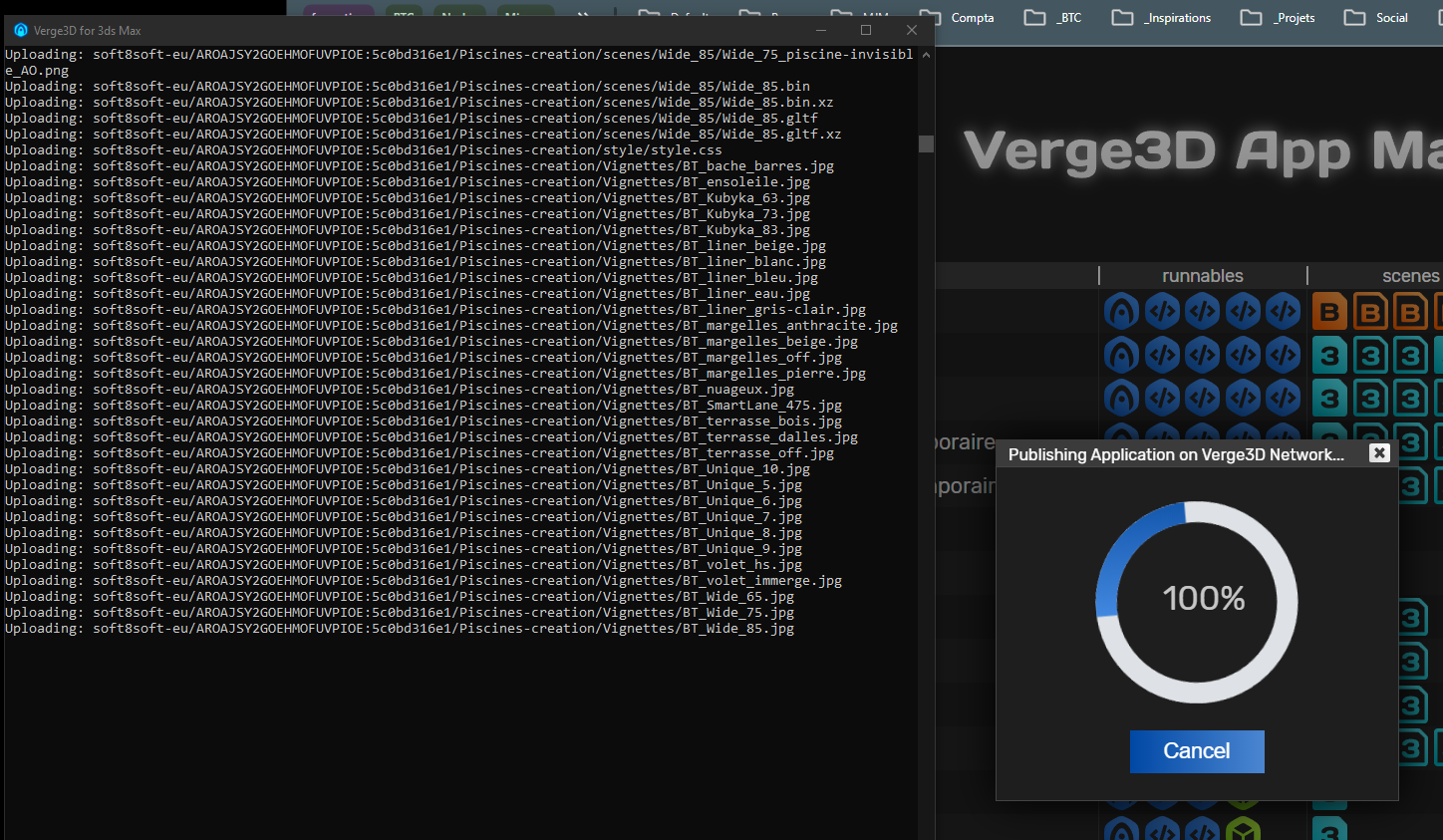Click the runnables column header
The width and height of the screenshot is (1443, 840).
point(1203,276)
